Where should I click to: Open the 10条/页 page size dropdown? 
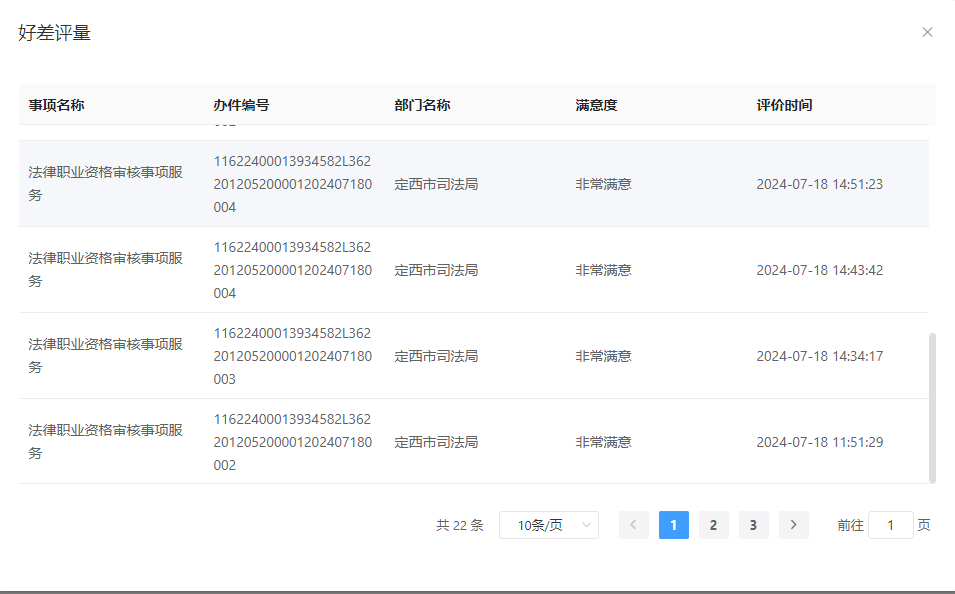pos(548,524)
